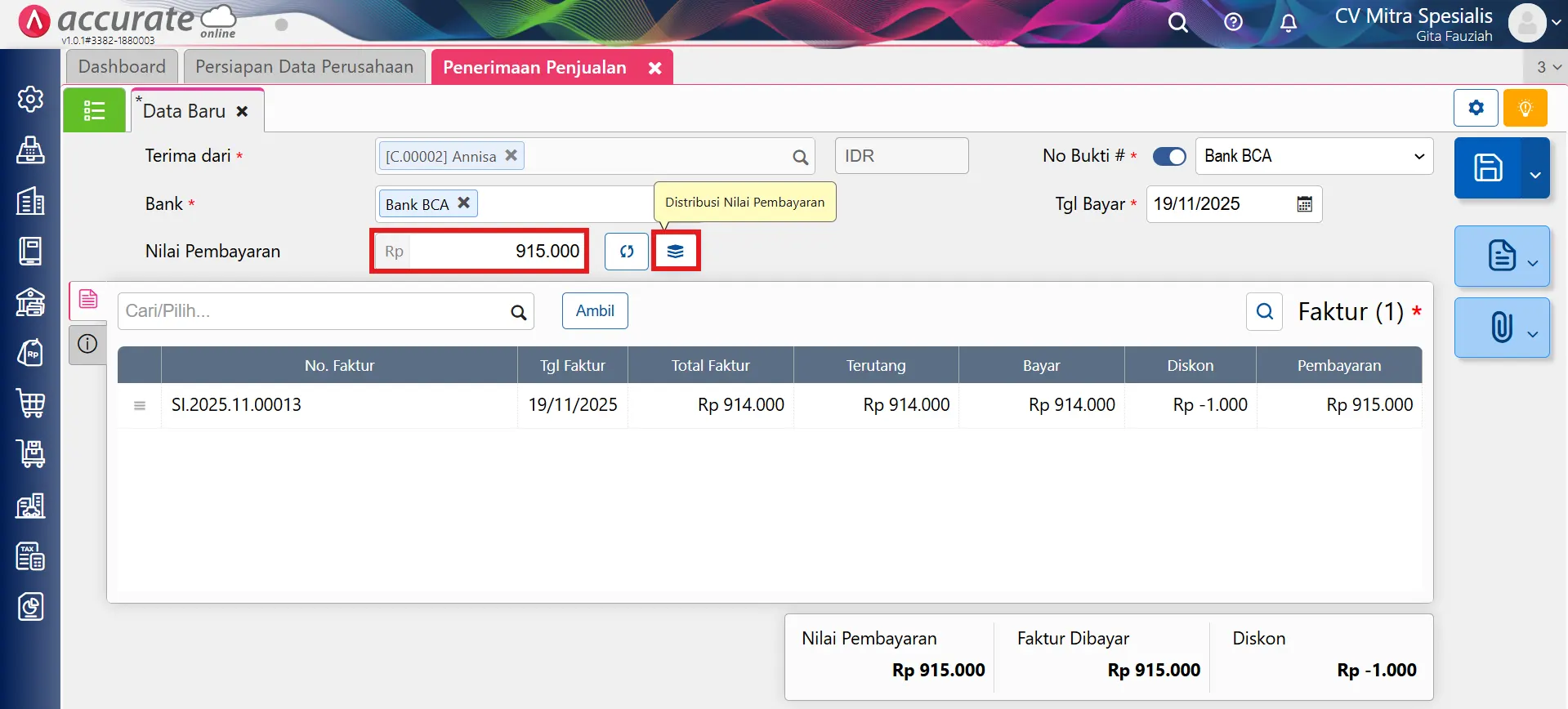Open the form settings gear button
This screenshot has width=1568, height=709.
[x=1475, y=108]
